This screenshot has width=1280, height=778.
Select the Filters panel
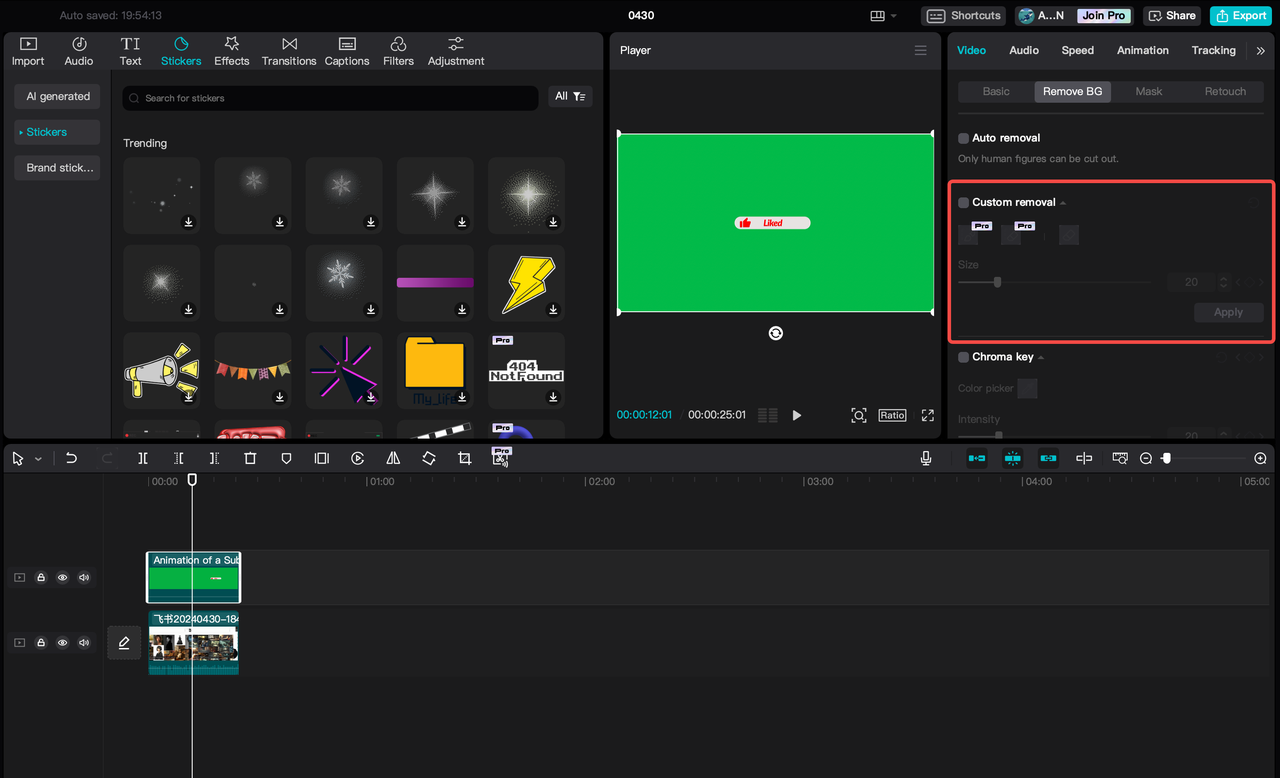pyautogui.click(x=398, y=50)
